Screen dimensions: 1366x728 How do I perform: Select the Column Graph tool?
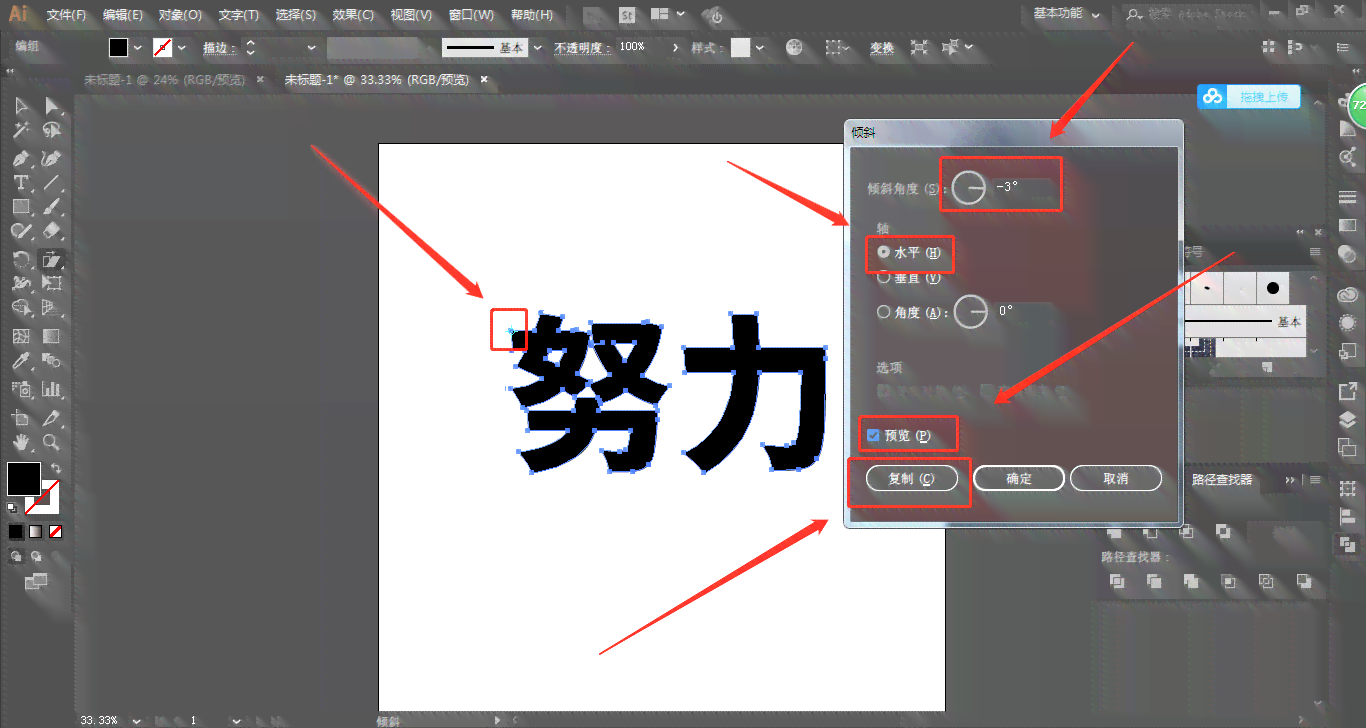pyautogui.click(x=52, y=389)
